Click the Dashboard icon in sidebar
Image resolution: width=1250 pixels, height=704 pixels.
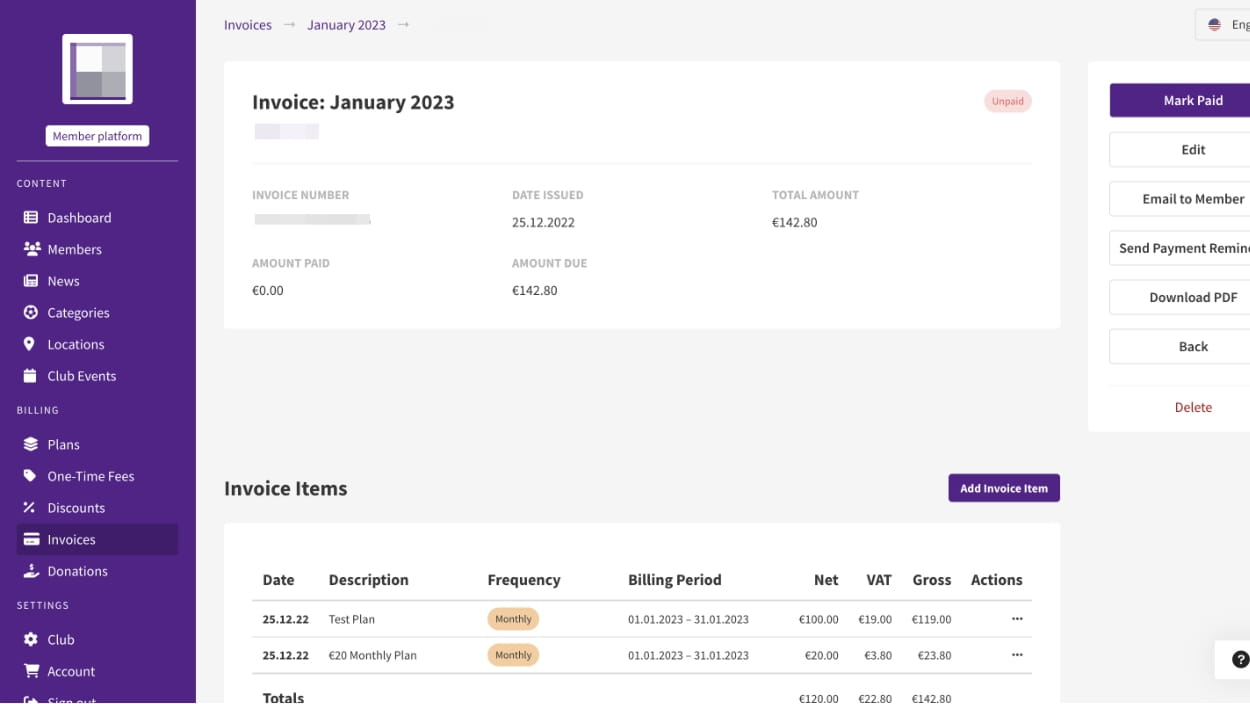(x=31, y=218)
